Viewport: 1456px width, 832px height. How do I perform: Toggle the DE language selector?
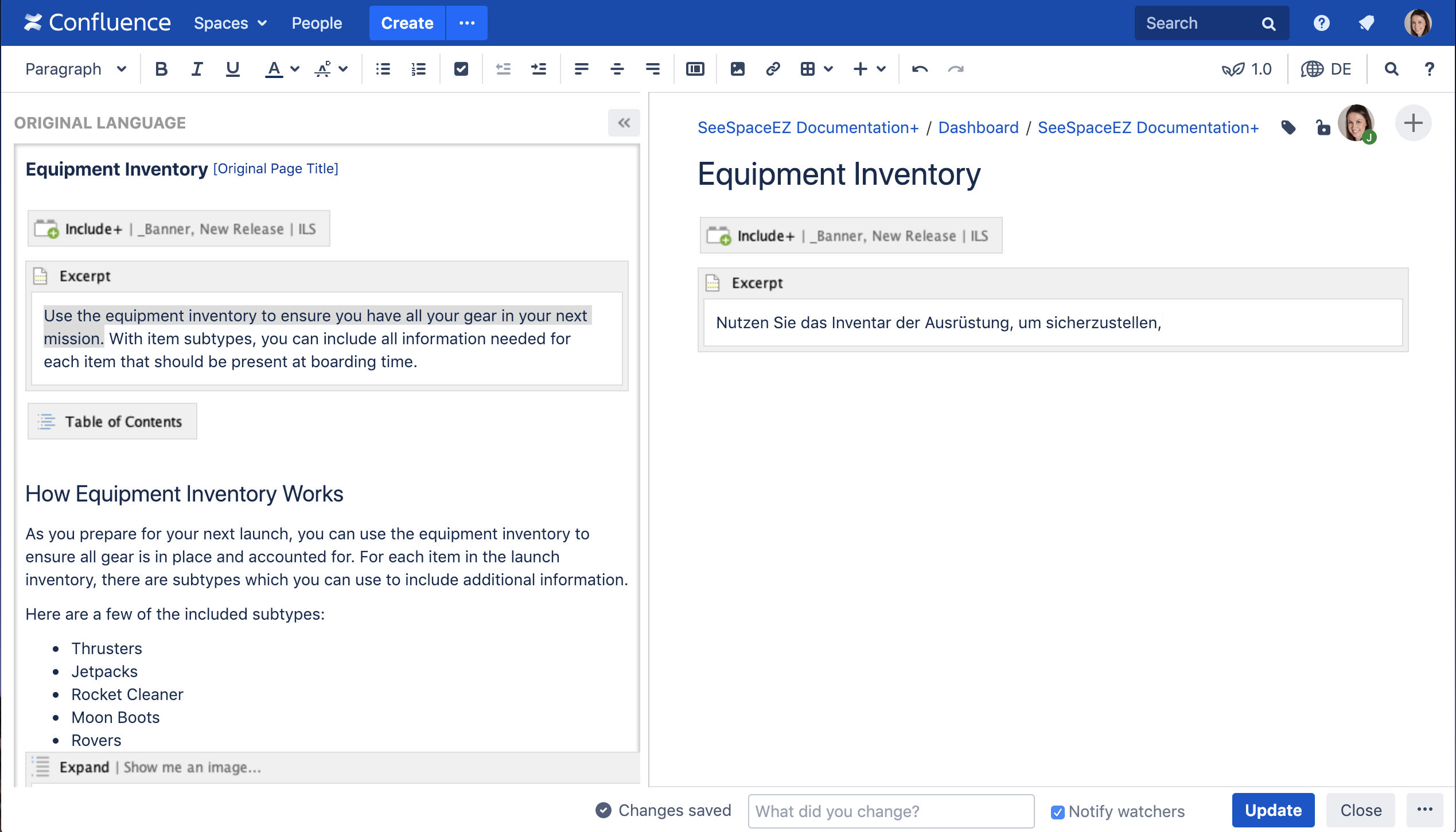(x=1326, y=69)
